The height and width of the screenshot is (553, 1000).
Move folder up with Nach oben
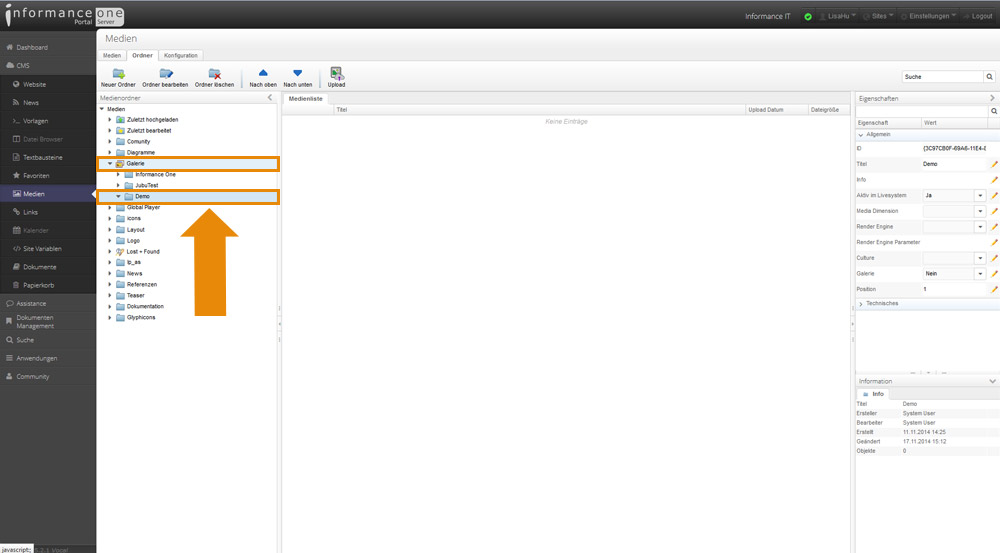click(263, 73)
